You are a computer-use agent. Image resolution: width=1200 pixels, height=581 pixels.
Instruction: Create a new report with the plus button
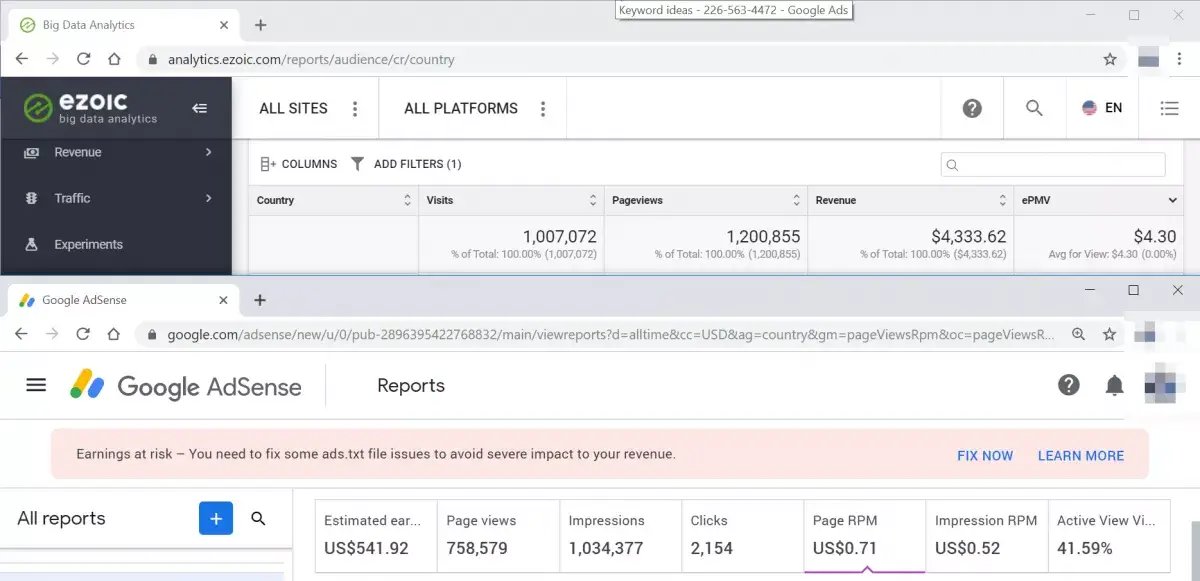pos(216,518)
